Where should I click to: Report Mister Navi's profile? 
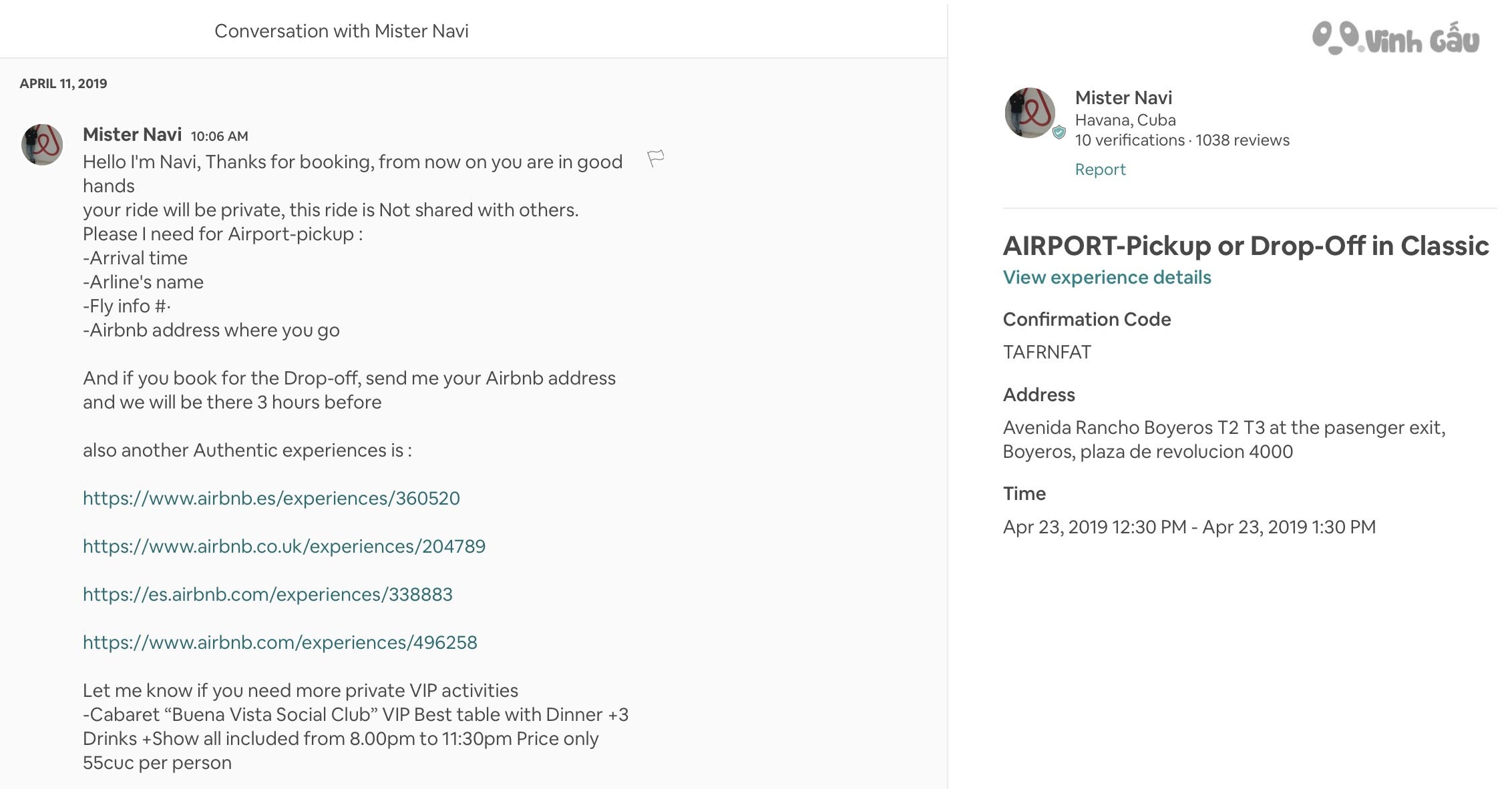coord(1100,170)
